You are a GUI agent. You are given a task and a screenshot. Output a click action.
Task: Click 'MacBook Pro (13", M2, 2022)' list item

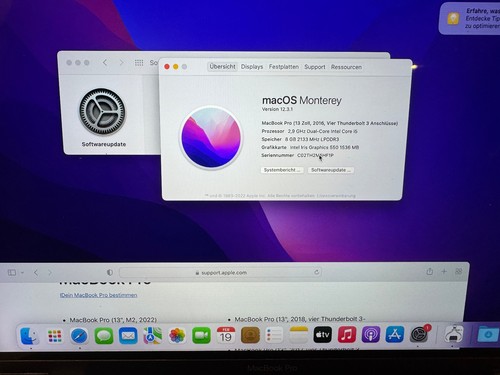pyautogui.click(x=113, y=320)
